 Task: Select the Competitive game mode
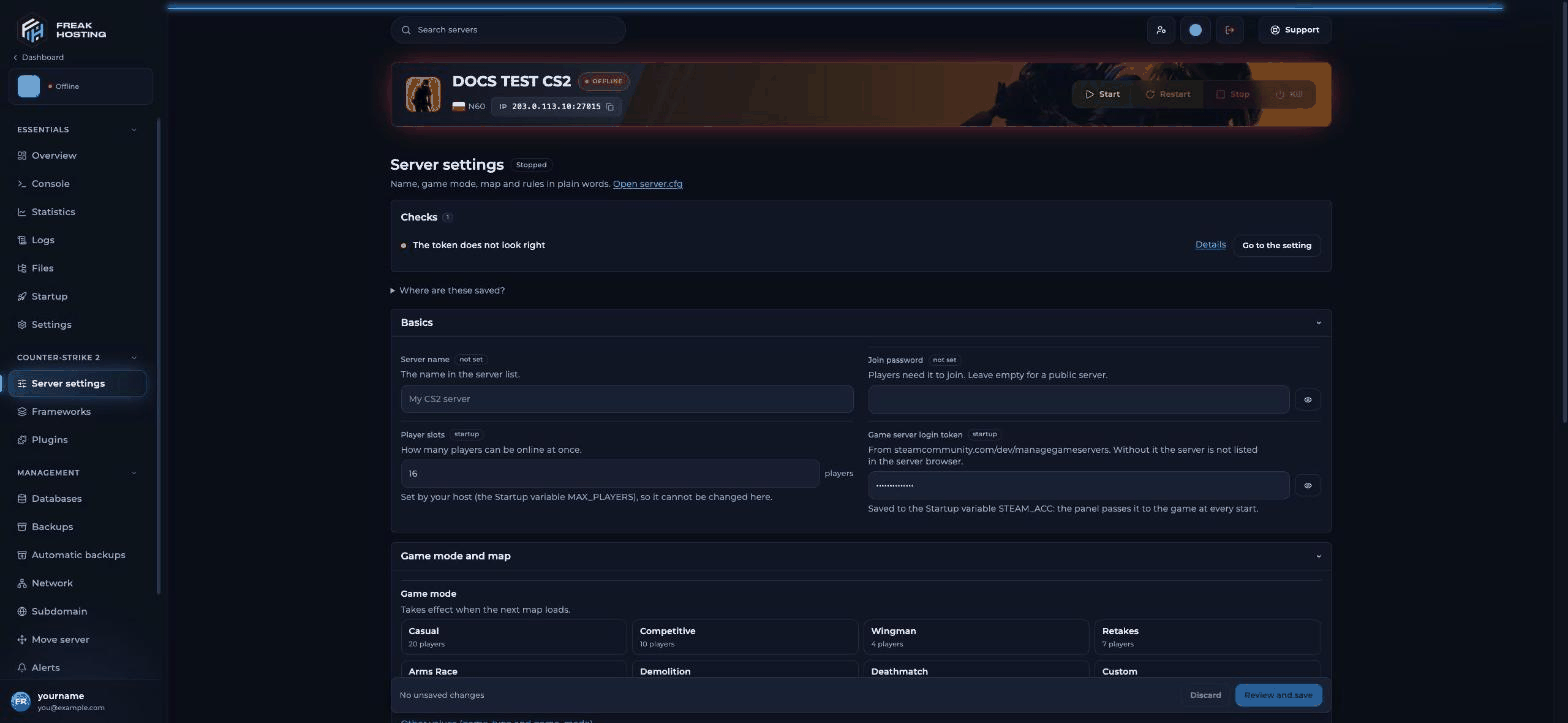click(x=744, y=637)
